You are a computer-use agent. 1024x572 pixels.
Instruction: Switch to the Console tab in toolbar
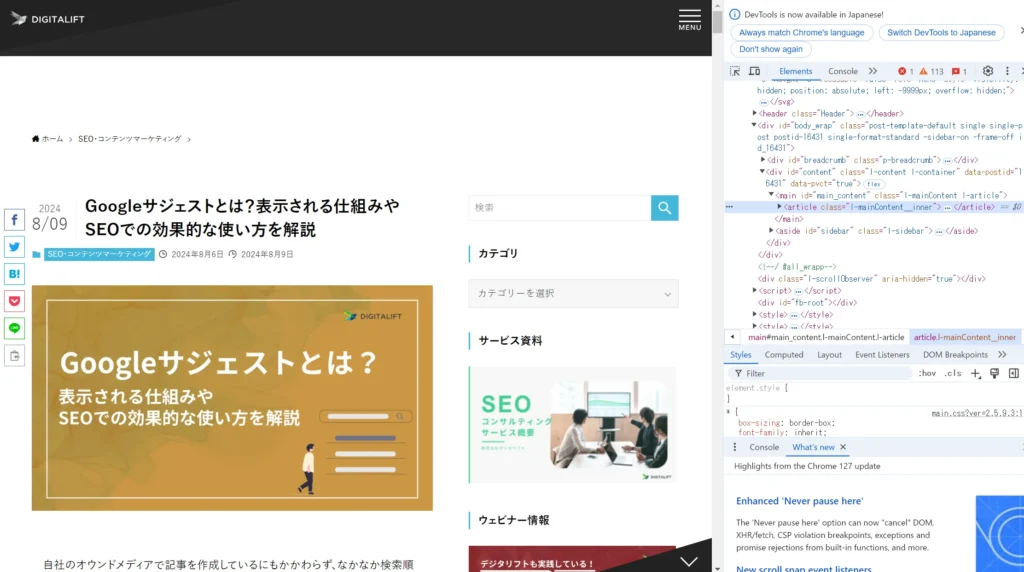point(842,71)
